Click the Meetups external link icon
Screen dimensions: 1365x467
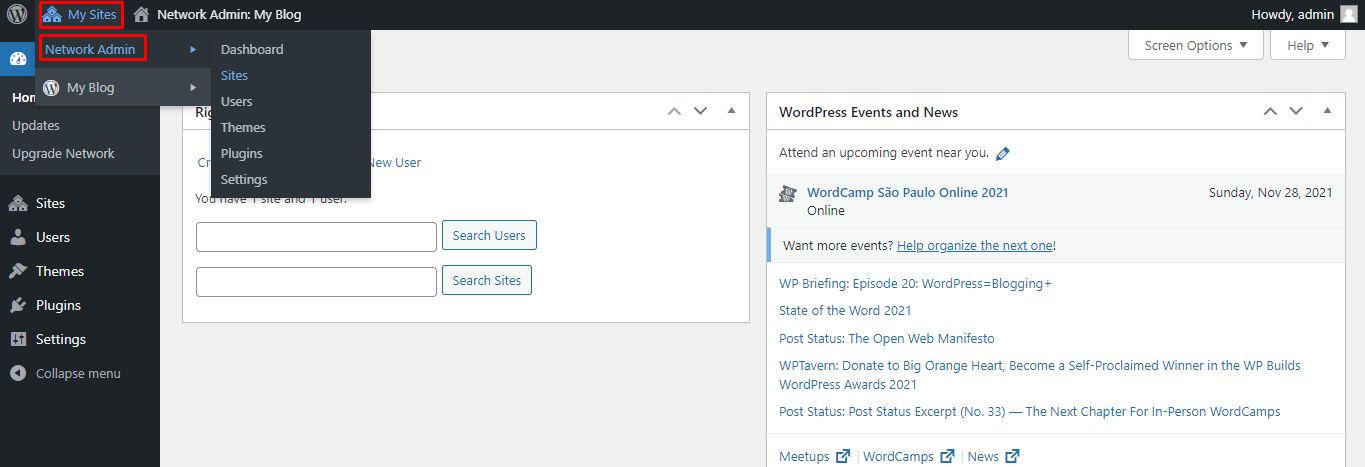click(842, 456)
